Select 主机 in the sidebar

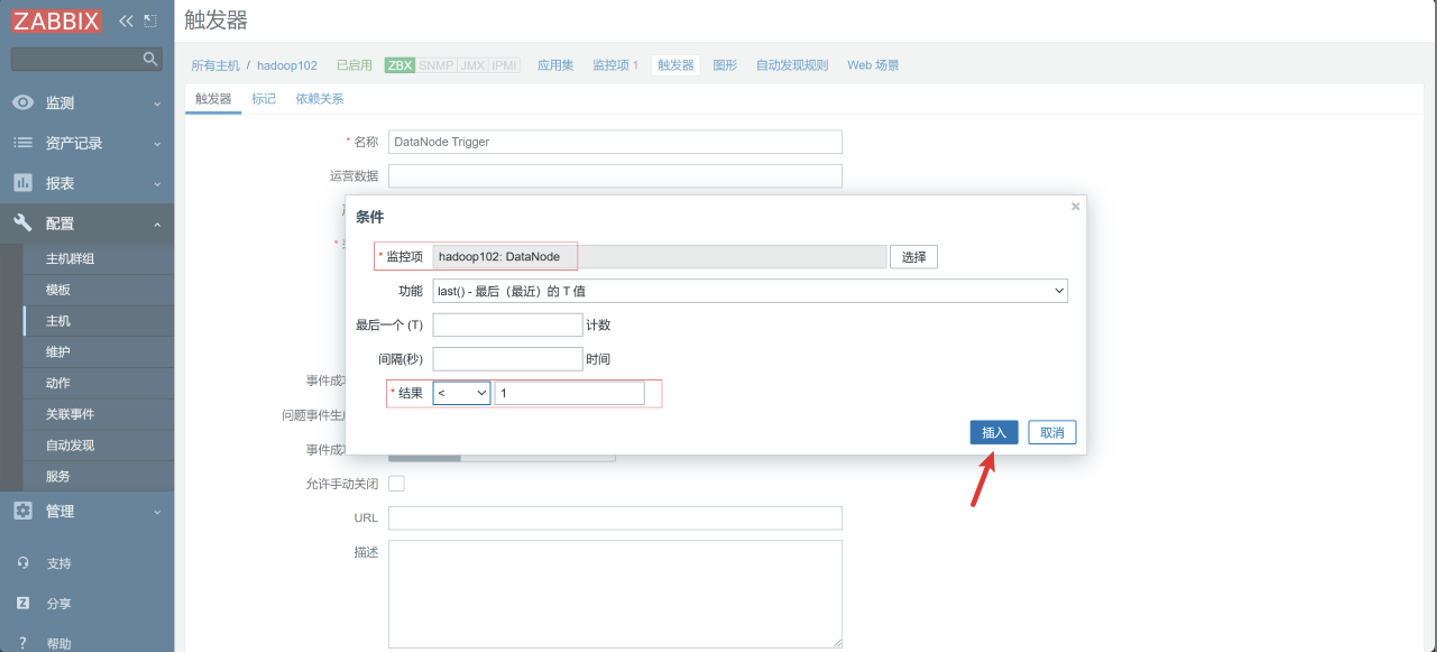[58, 321]
